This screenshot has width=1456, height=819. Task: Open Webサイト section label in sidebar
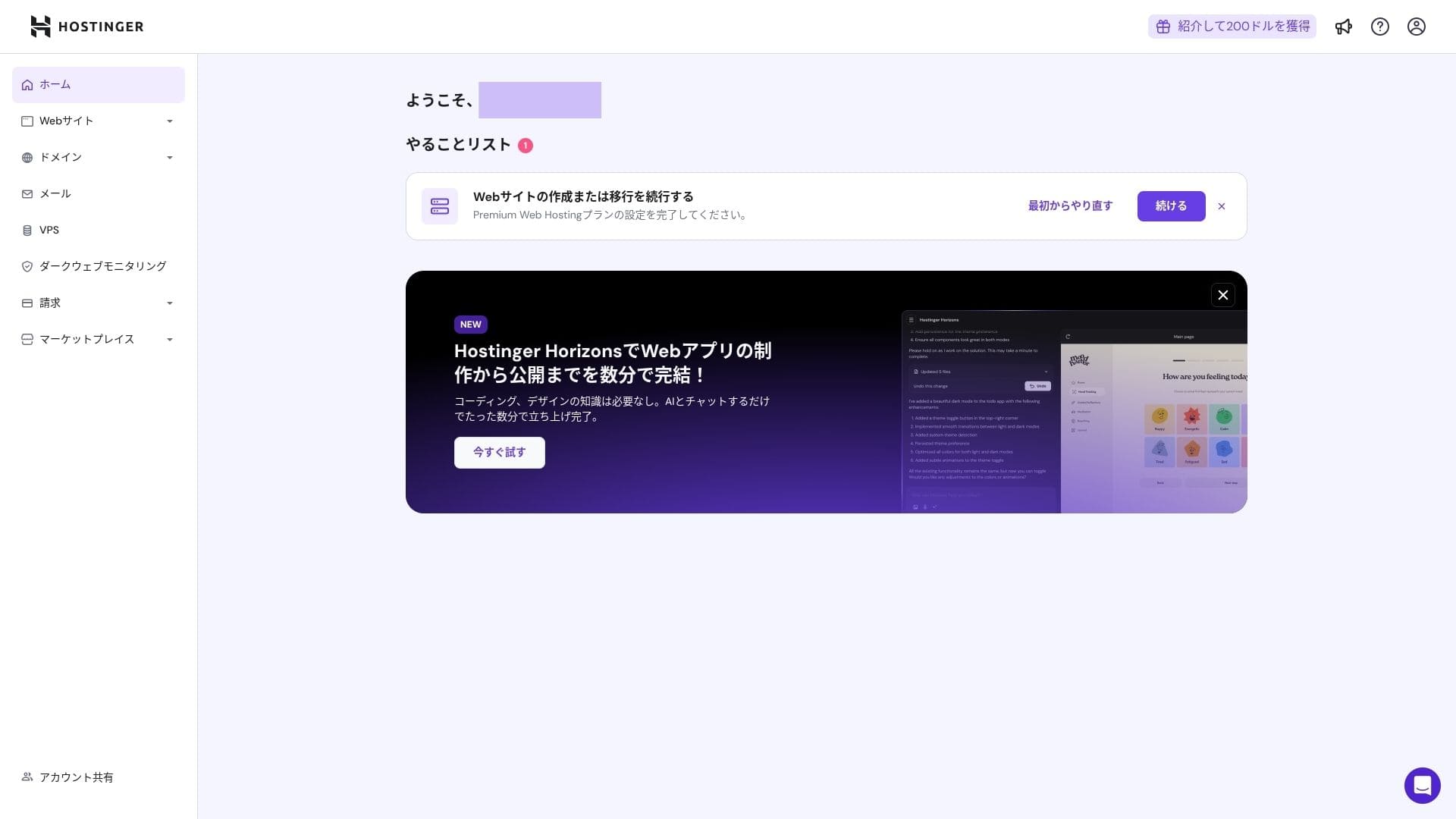67,121
